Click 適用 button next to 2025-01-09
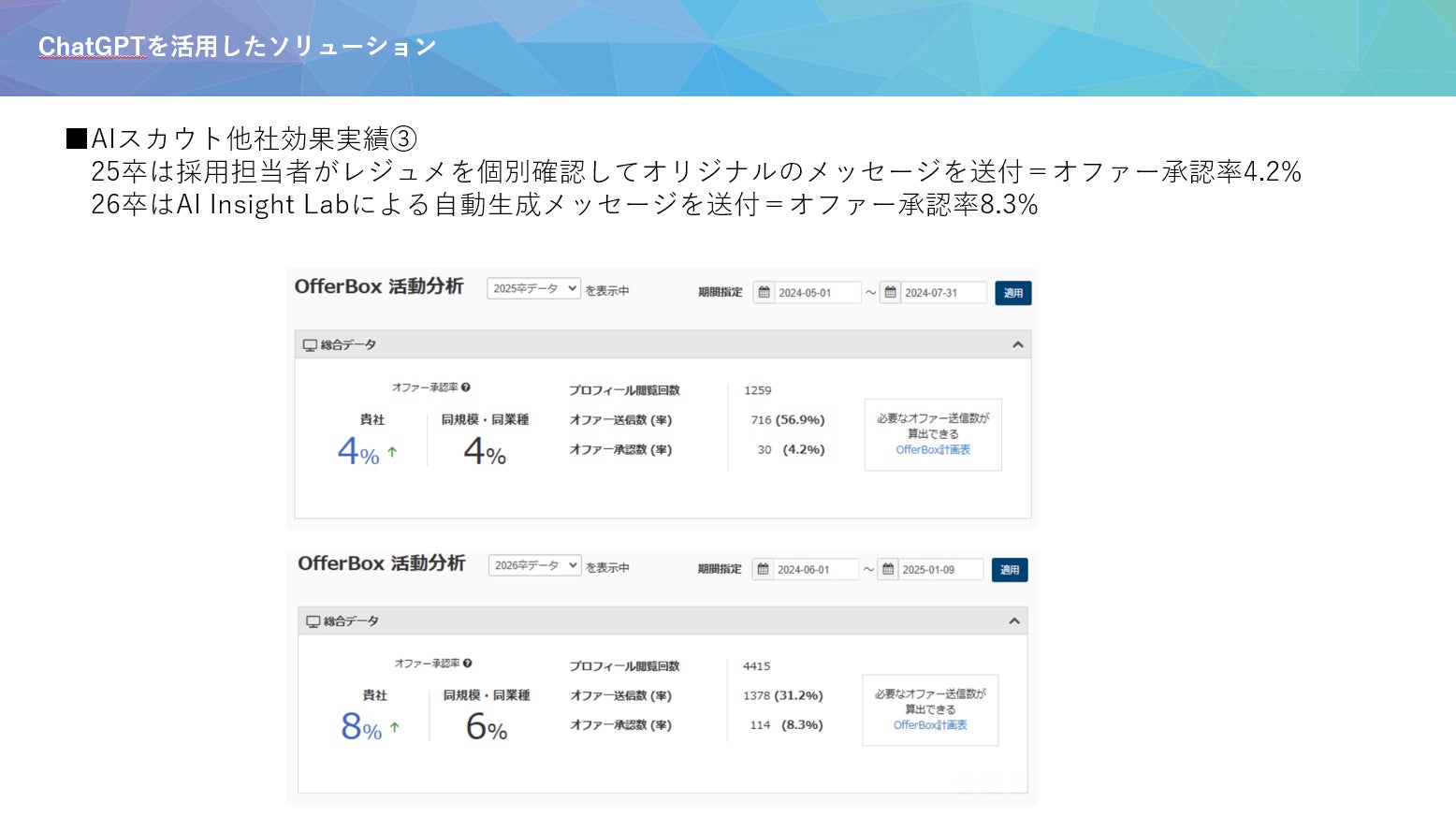This screenshot has width=1456, height=817. 1010,569
